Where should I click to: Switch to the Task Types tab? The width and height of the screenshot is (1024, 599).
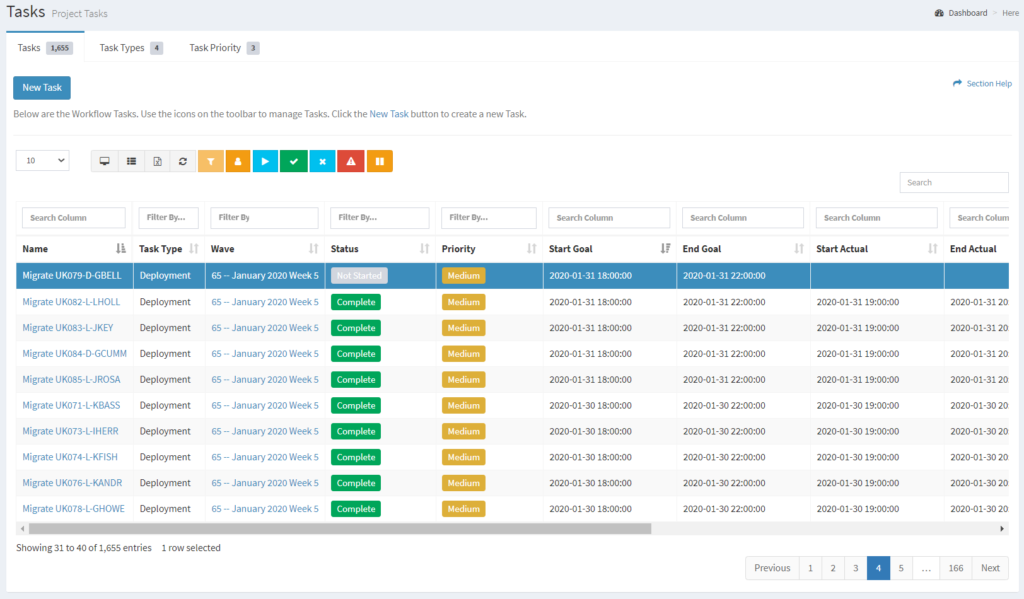coord(129,47)
